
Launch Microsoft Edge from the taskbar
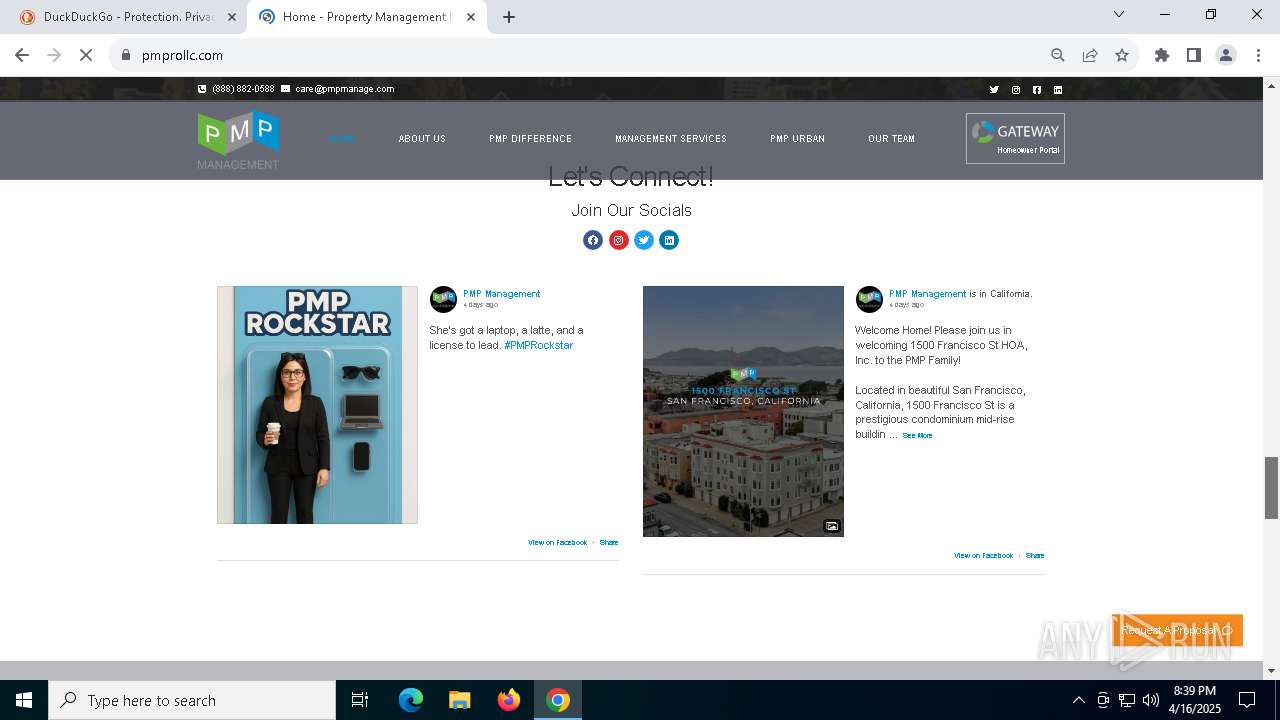tap(411, 700)
